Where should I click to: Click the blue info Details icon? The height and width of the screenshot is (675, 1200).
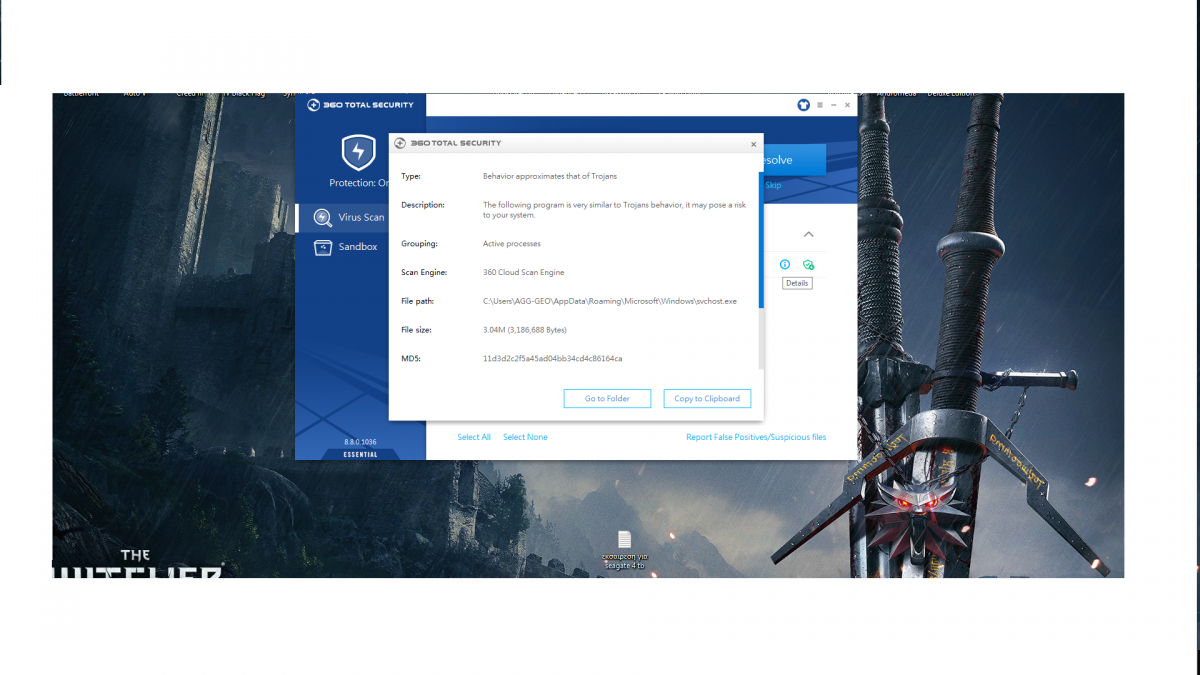785,265
